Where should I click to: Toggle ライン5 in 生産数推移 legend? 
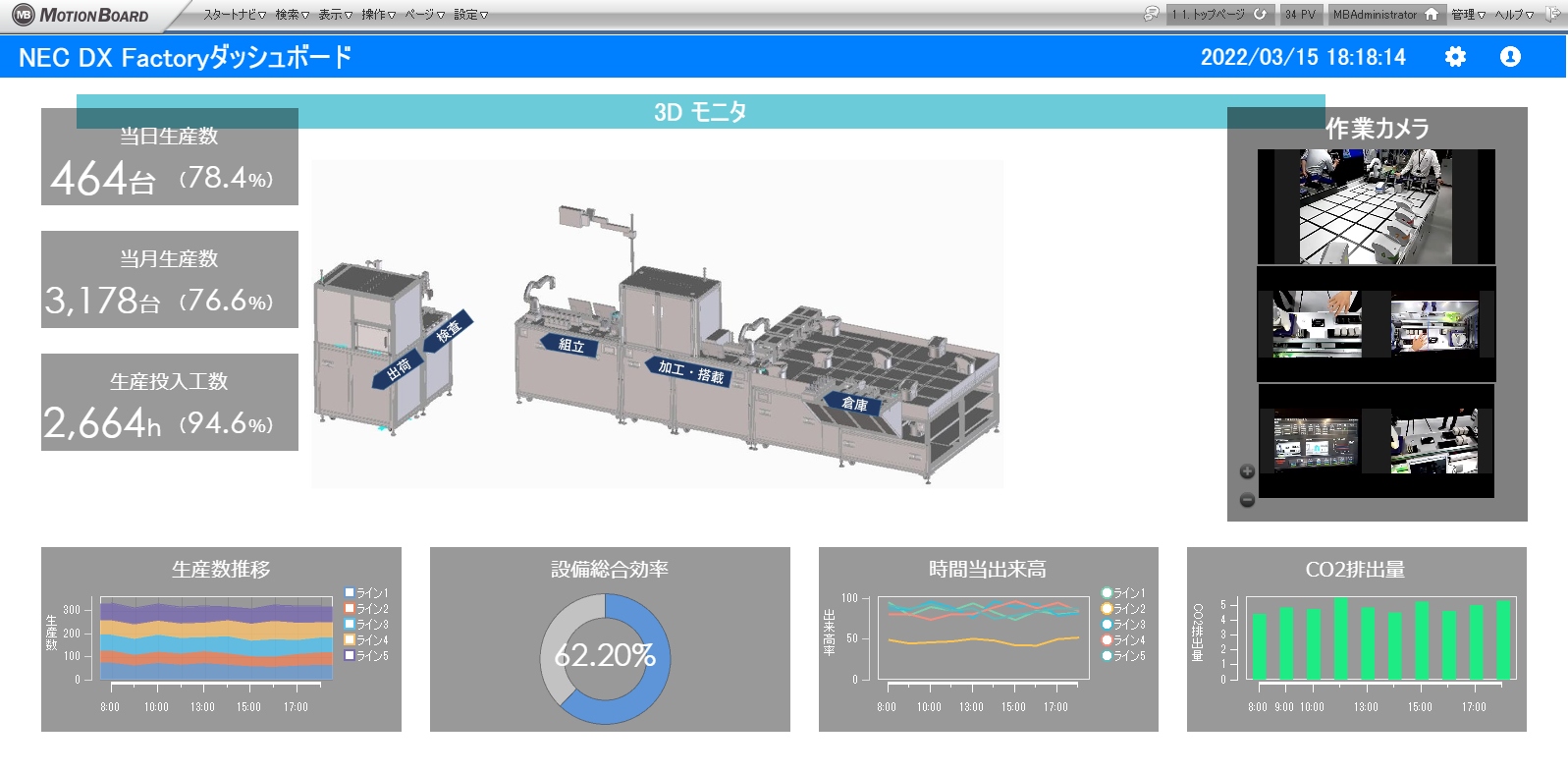click(366, 656)
